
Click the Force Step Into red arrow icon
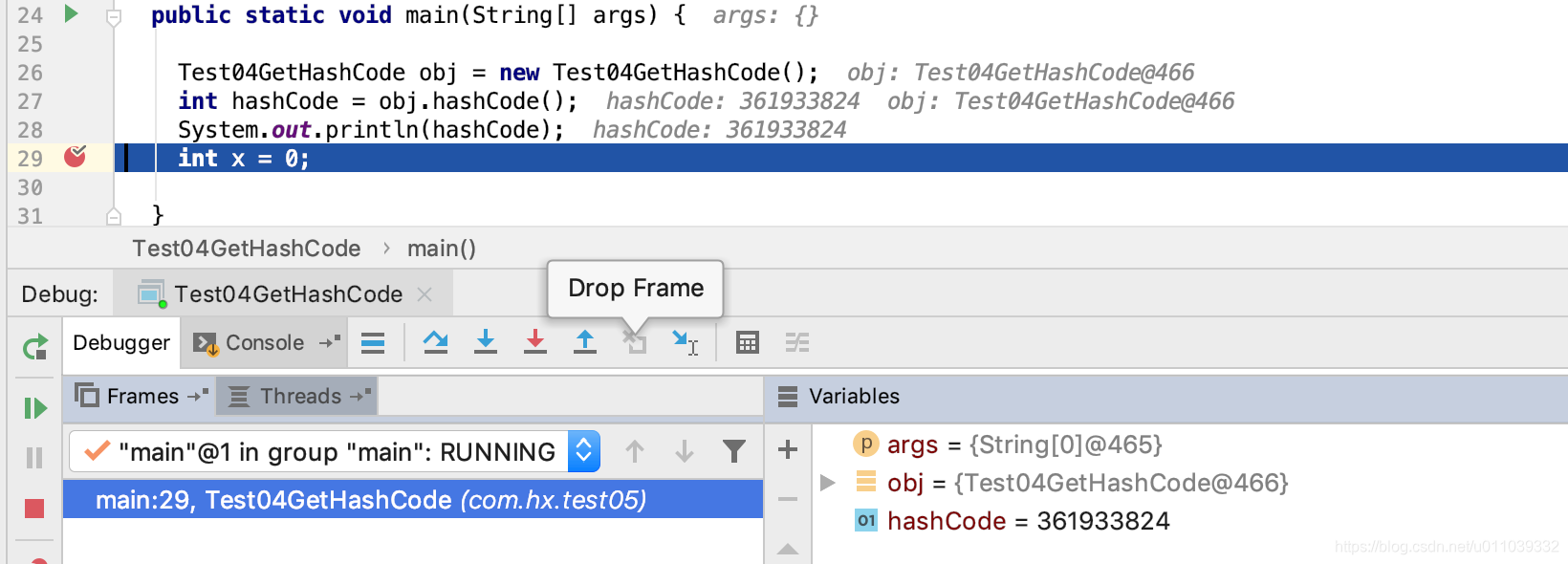(535, 342)
